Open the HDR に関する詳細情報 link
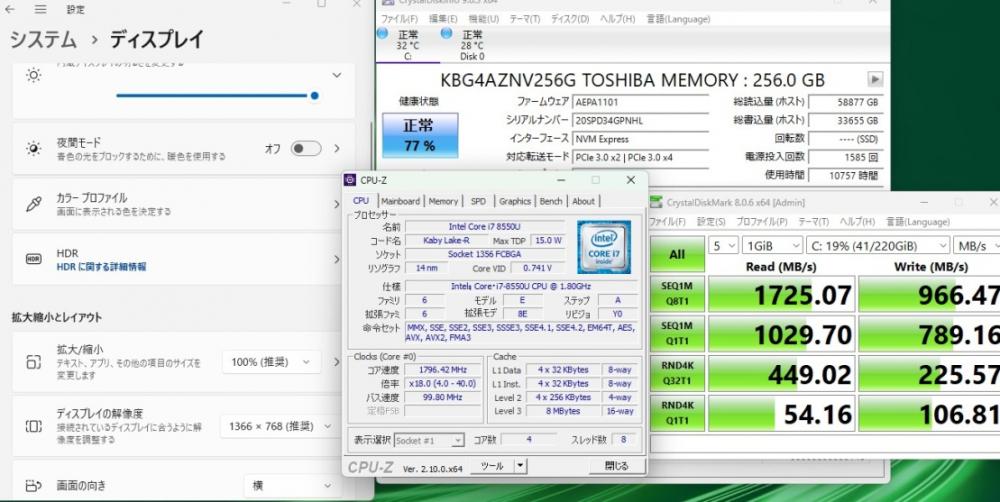The height and width of the screenshot is (502, 1000). (x=101, y=267)
